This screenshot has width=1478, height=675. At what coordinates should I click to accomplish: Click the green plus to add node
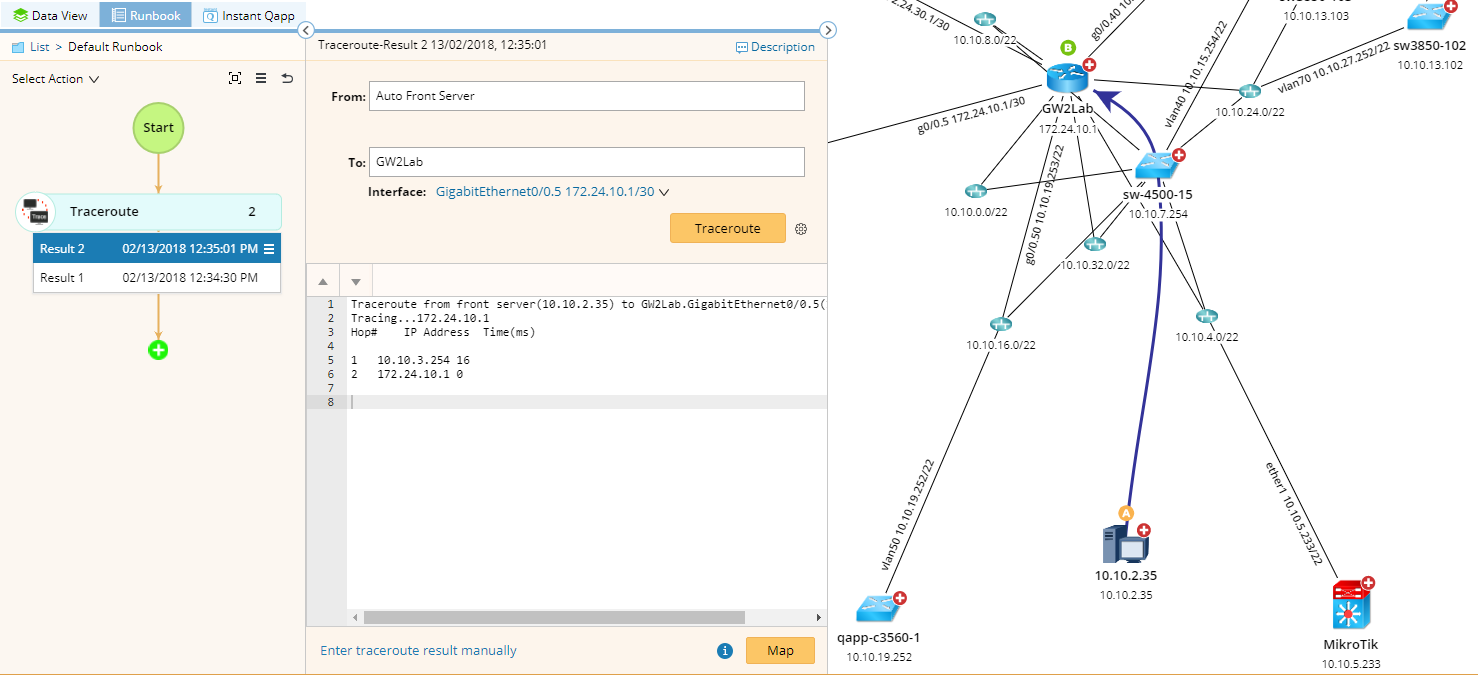point(158,350)
